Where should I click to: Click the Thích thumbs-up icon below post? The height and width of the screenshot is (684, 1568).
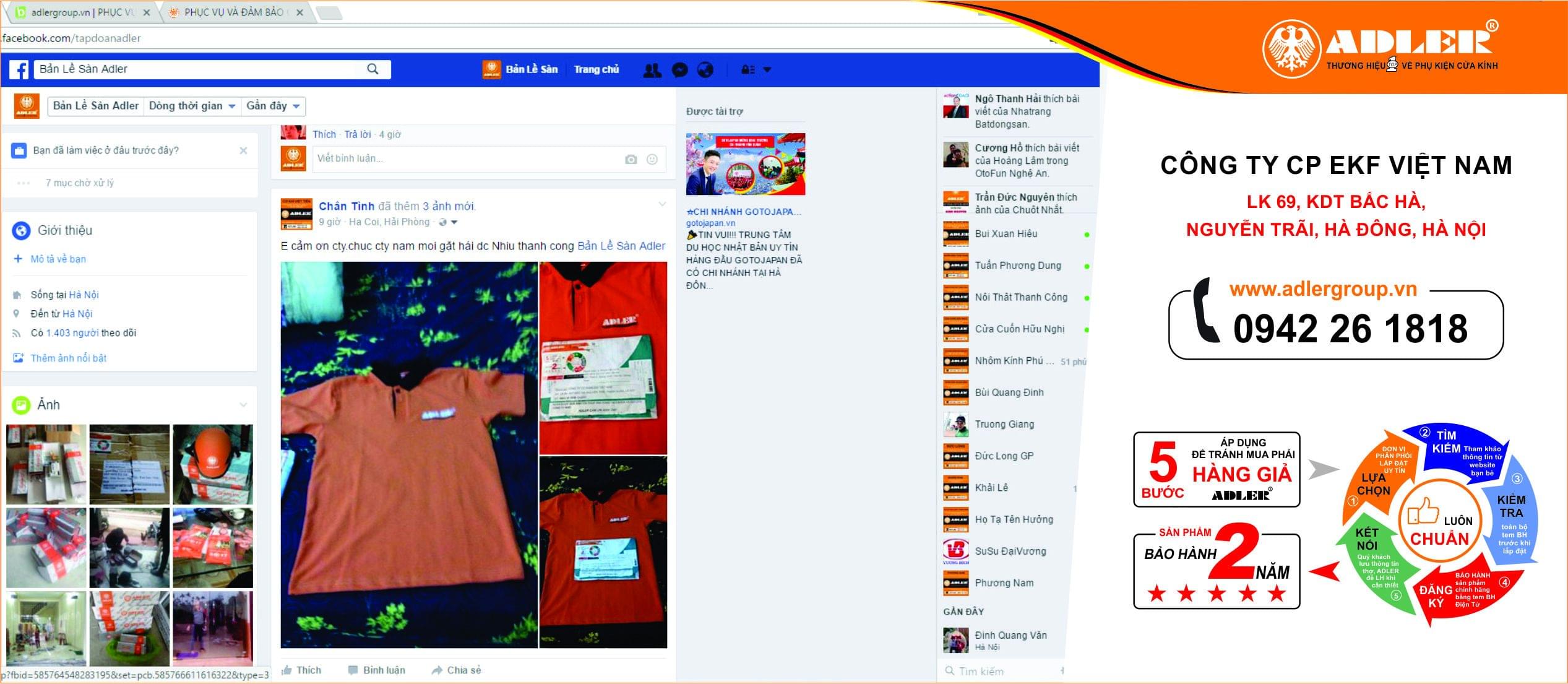pyautogui.click(x=286, y=670)
